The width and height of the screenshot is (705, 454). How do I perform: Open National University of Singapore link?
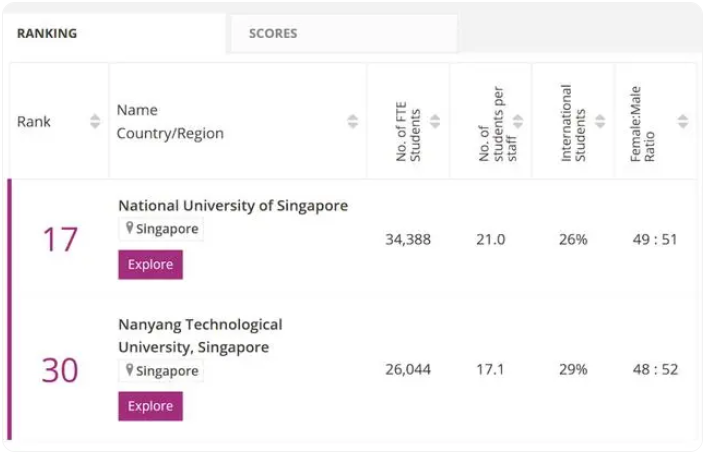(x=233, y=206)
